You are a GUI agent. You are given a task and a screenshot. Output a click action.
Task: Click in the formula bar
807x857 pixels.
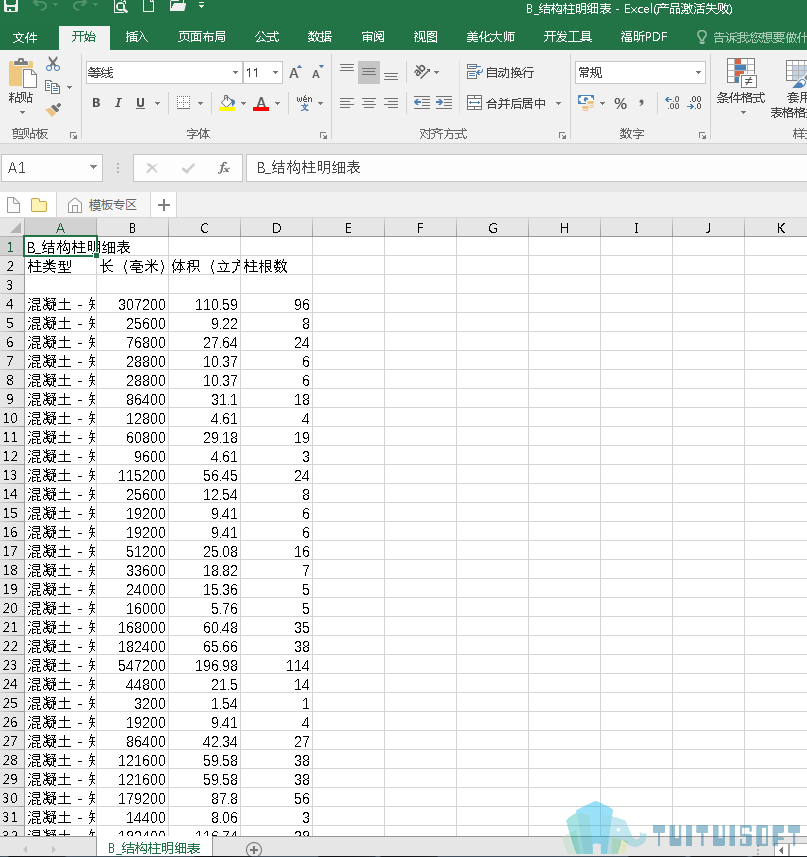pyautogui.click(x=527, y=168)
